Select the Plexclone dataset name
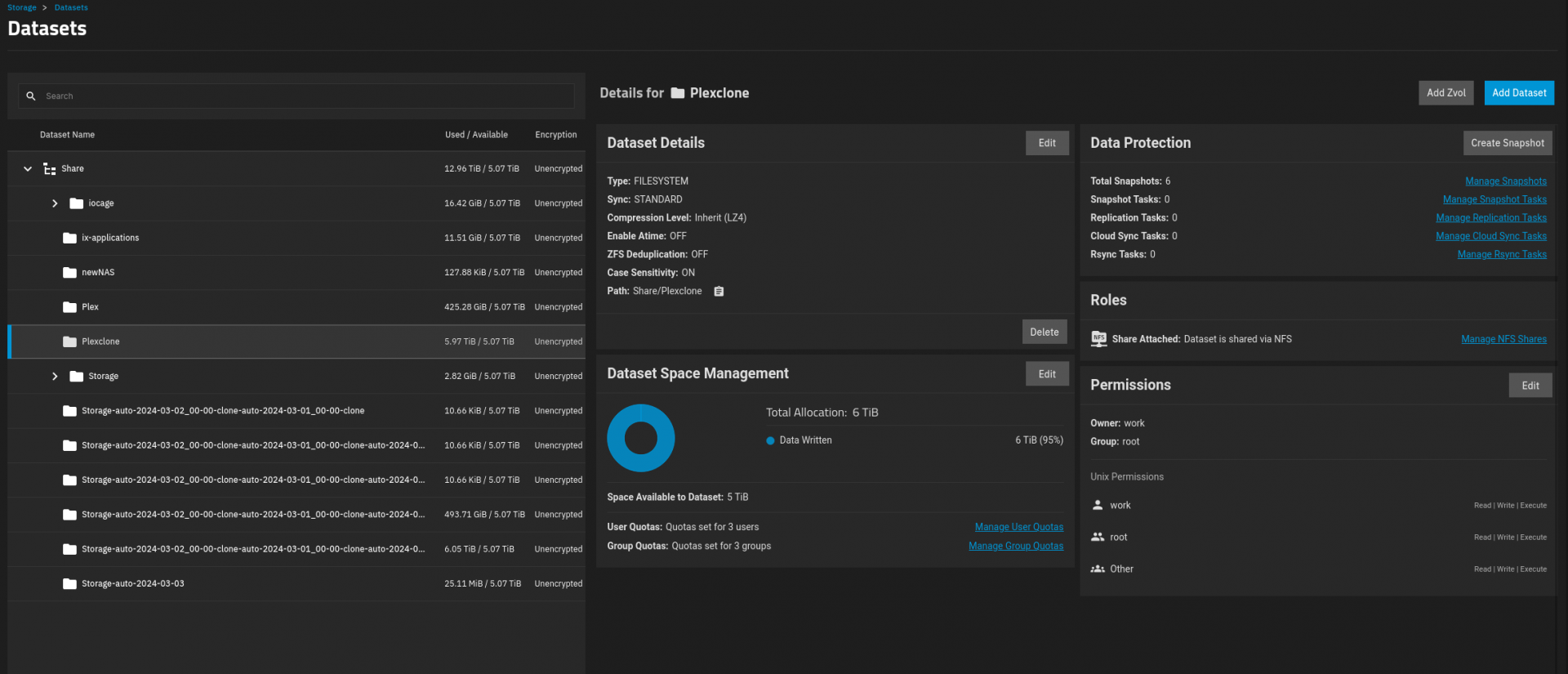This screenshot has width=1568, height=674. 100,341
